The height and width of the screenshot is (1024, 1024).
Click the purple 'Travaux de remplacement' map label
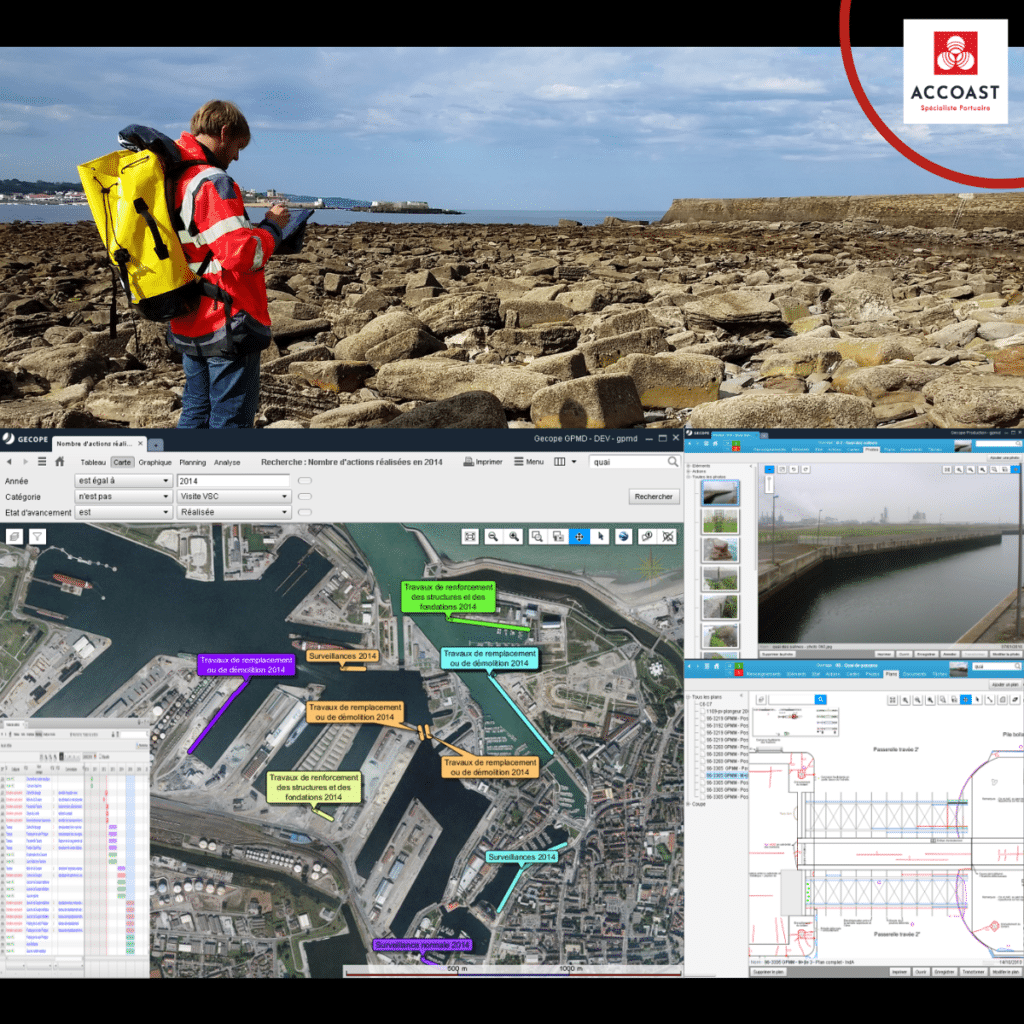(246, 665)
